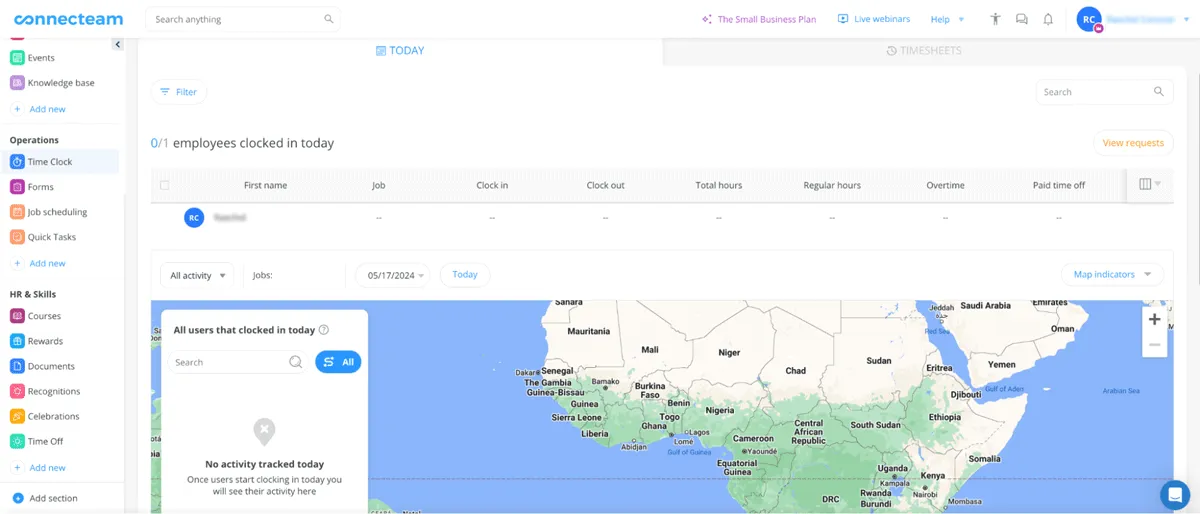Tick the select-all checkbox in table header

[x=165, y=185]
